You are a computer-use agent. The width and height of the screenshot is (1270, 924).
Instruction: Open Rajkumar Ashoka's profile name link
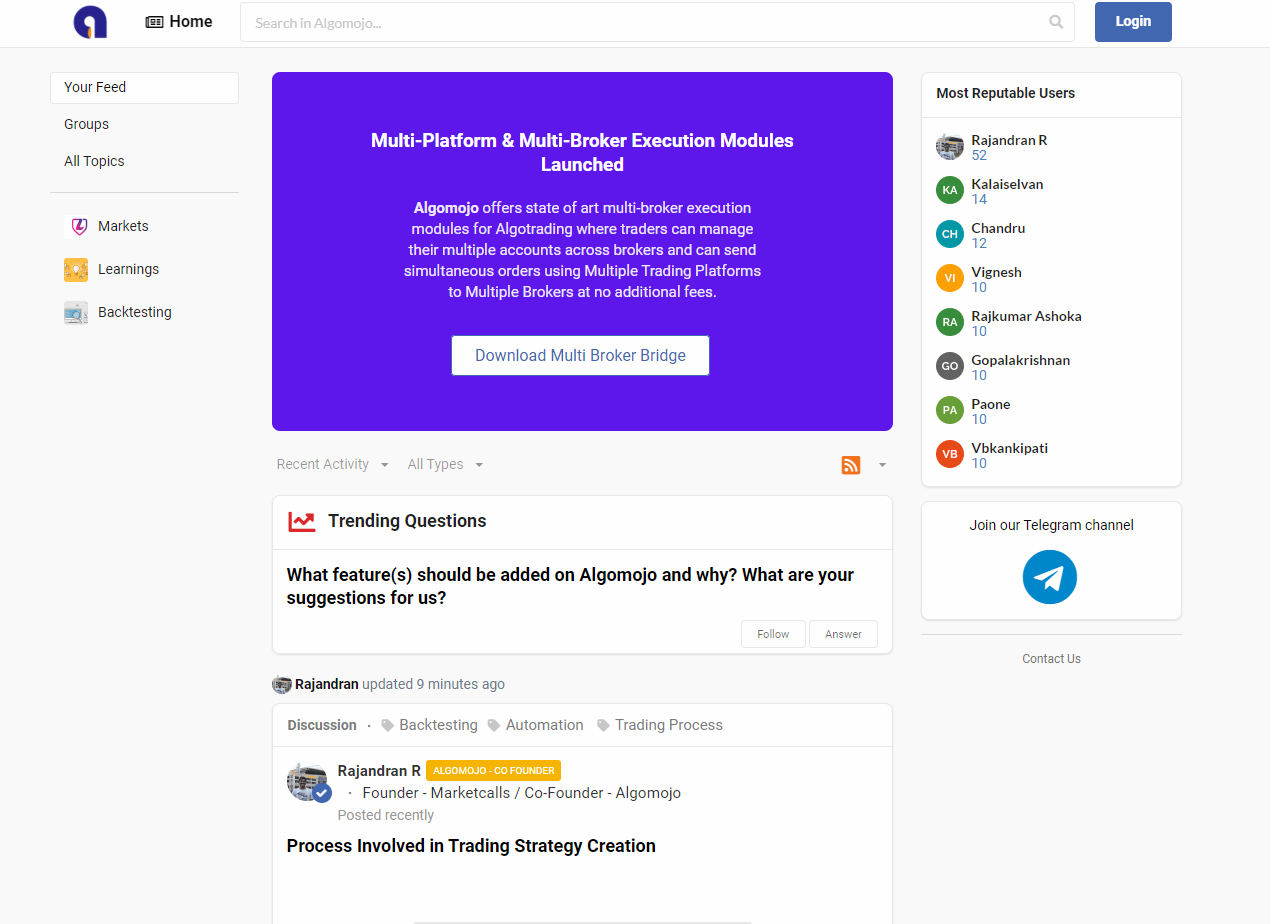pos(1026,316)
